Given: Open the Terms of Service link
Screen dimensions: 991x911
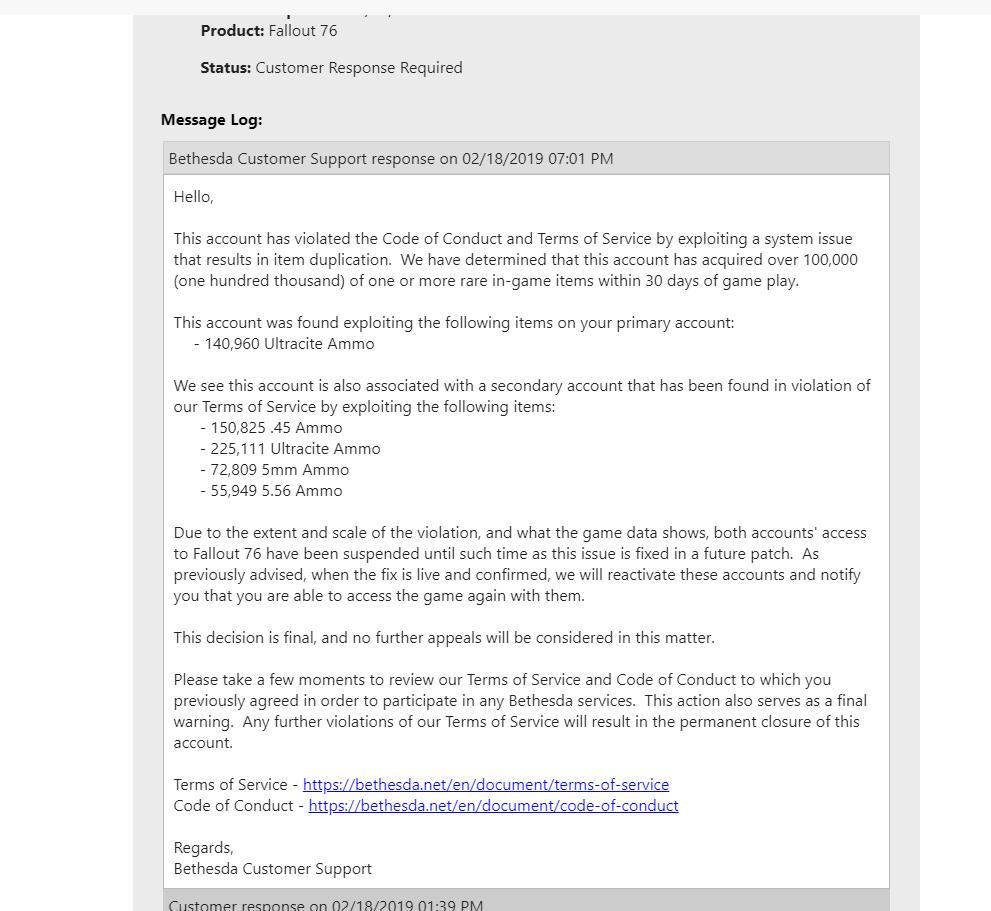Looking at the screenshot, I should click(485, 785).
